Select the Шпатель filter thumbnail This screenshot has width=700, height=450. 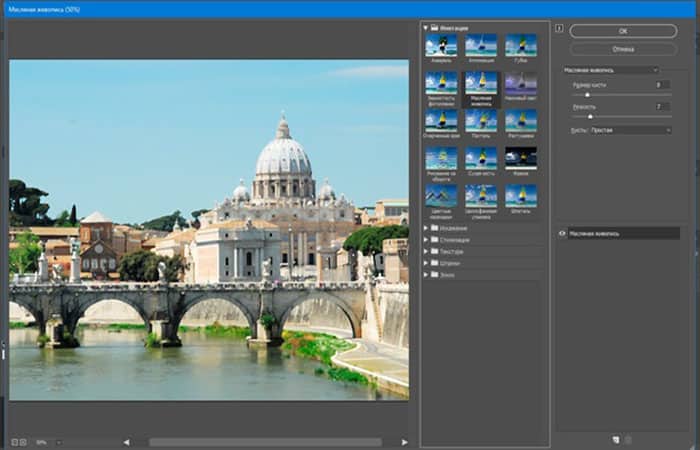click(x=521, y=196)
